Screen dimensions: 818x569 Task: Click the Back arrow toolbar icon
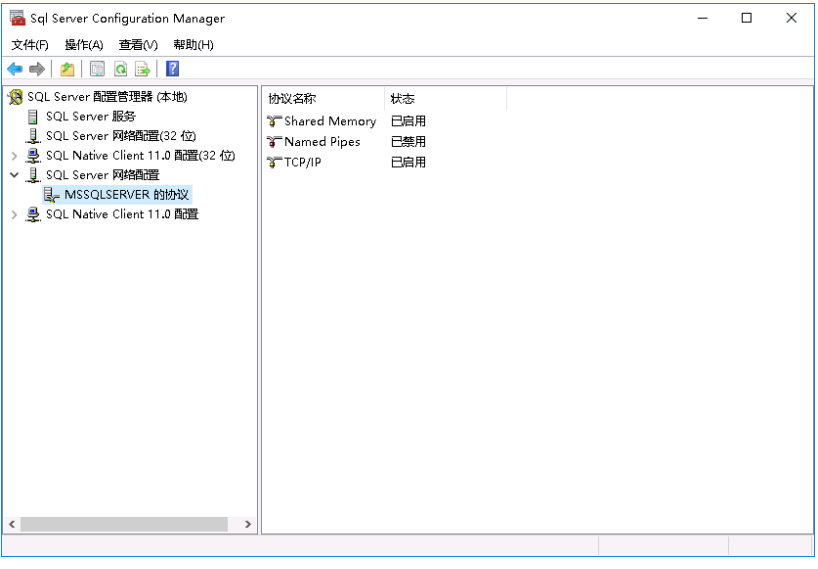[x=15, y=68]
